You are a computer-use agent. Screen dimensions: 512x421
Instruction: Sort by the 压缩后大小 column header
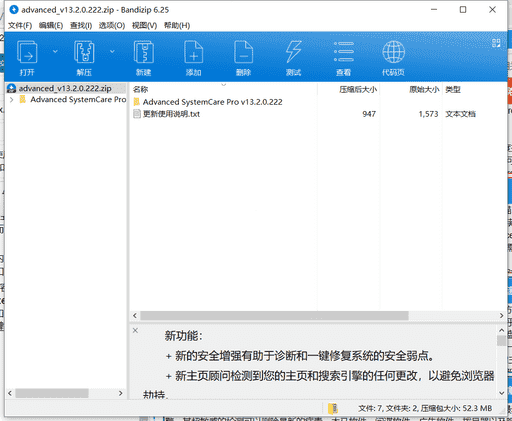pyautogui.click(x=358, y=89)
